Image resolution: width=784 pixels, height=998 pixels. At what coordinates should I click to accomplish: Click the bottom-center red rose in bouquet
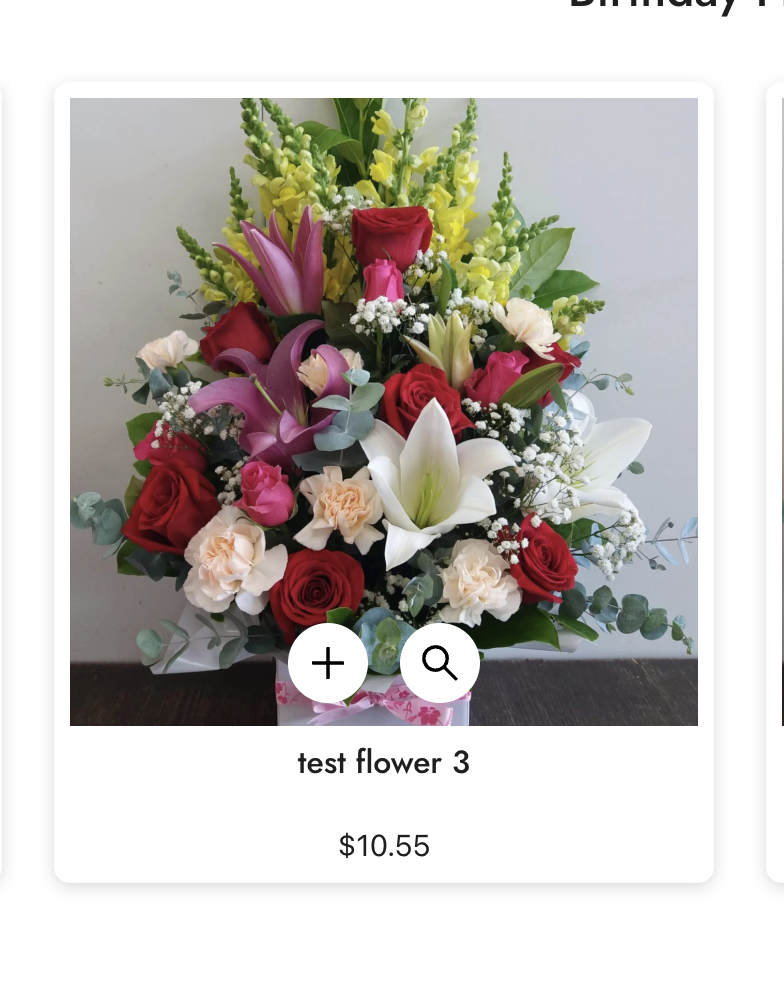coord(317,588)
